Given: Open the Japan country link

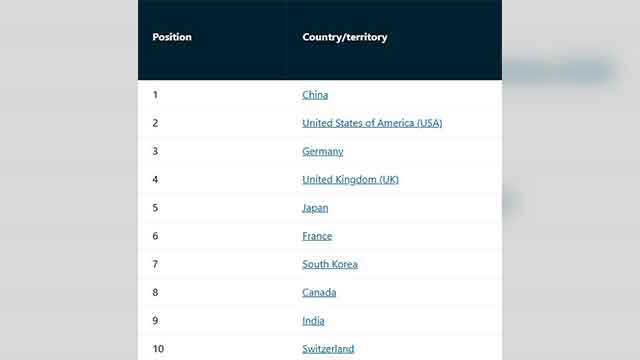Looking at the screenshot, I should 315,208.
